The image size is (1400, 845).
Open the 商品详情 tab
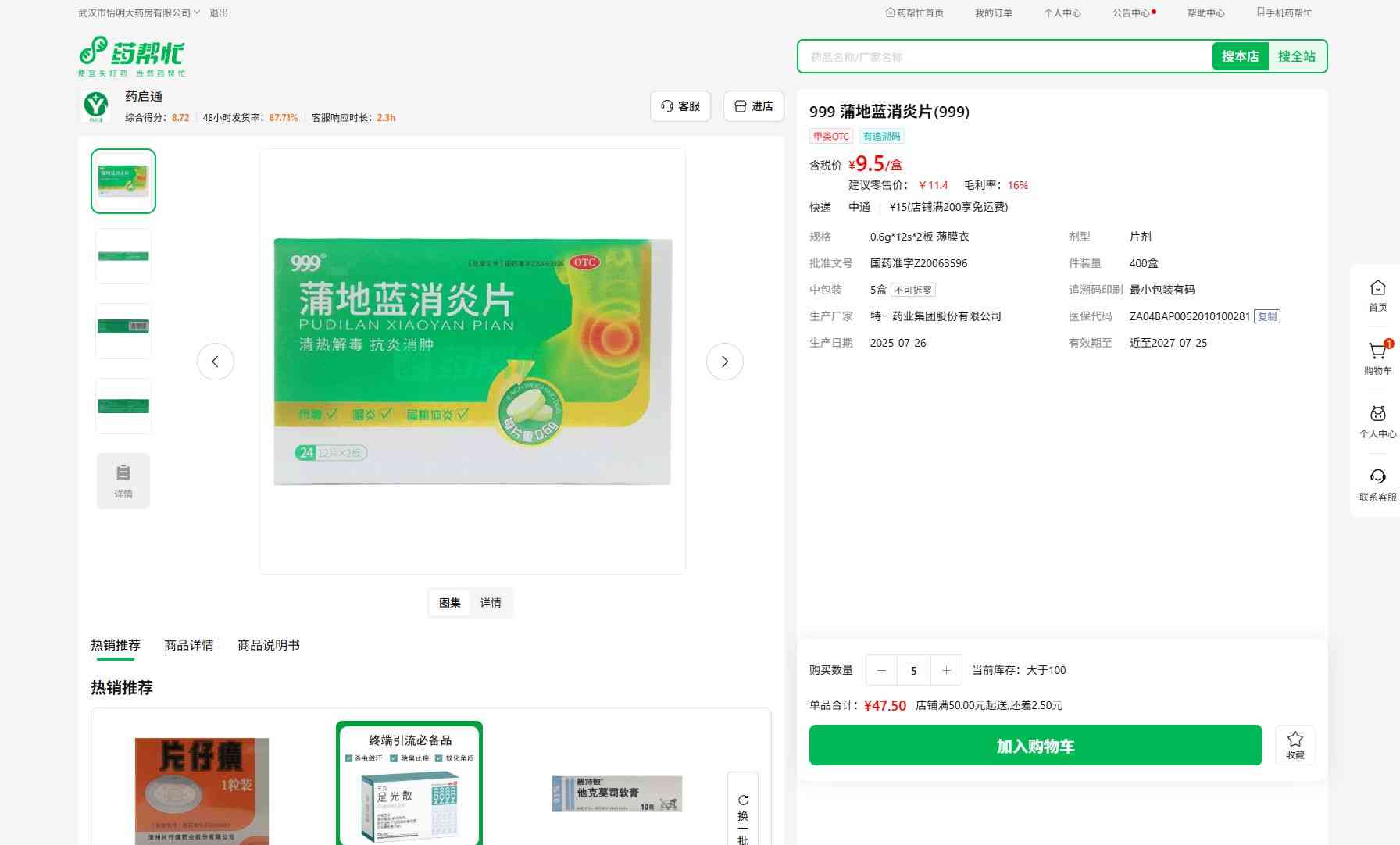[x=188, y=645]
